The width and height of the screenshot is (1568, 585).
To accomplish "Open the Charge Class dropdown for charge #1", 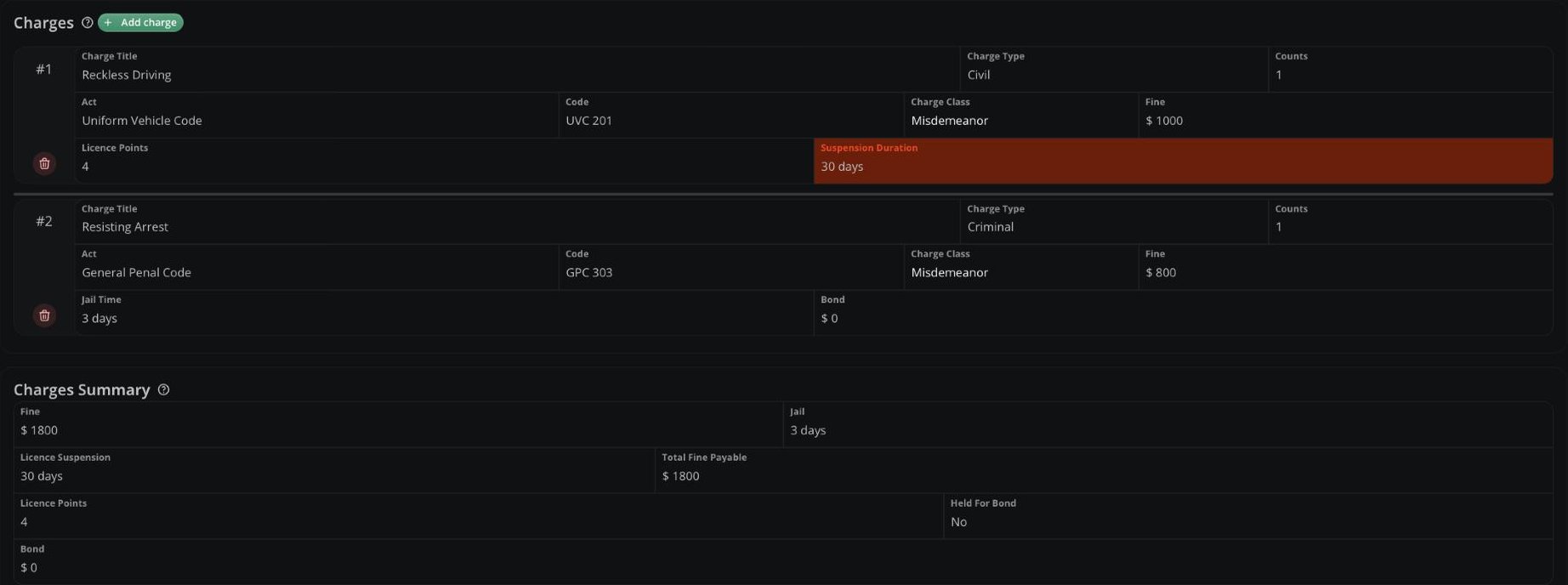I will coord(1021,115).
